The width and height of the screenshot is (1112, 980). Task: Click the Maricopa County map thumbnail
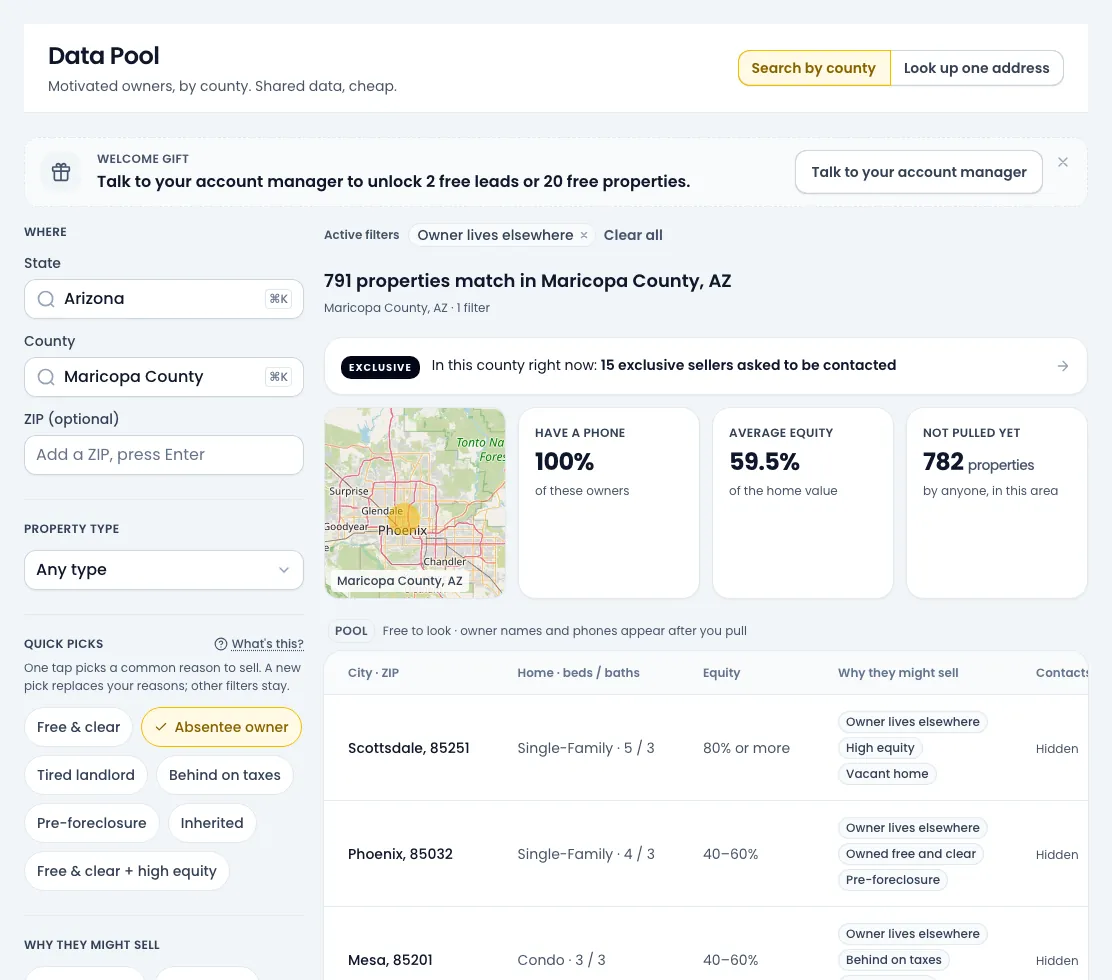tap(415, 503)
